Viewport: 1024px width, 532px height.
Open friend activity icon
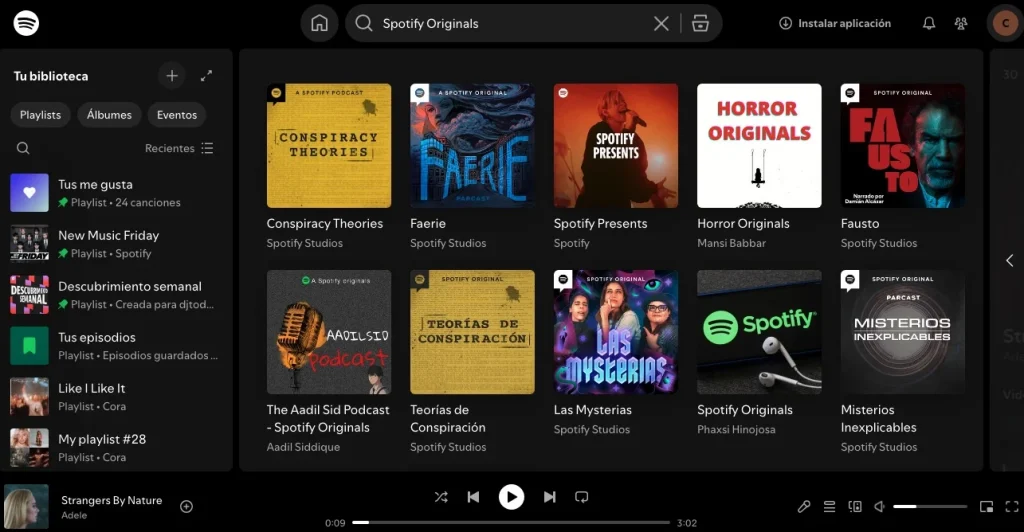pyautogui.click(x=961, y=23)
